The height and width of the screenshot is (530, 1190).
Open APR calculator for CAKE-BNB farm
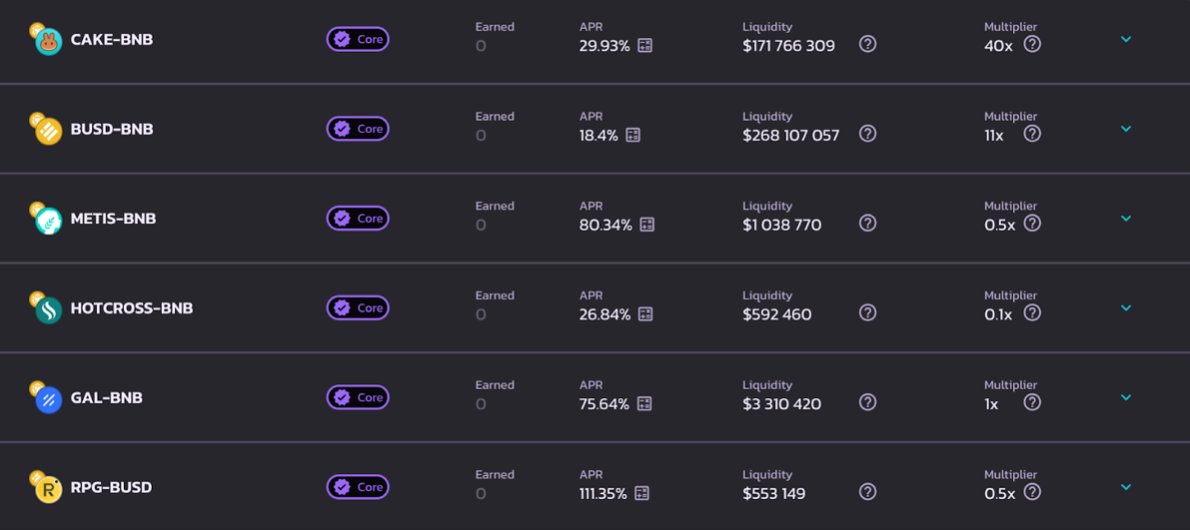pyautogui.click(x=645, y=45)
